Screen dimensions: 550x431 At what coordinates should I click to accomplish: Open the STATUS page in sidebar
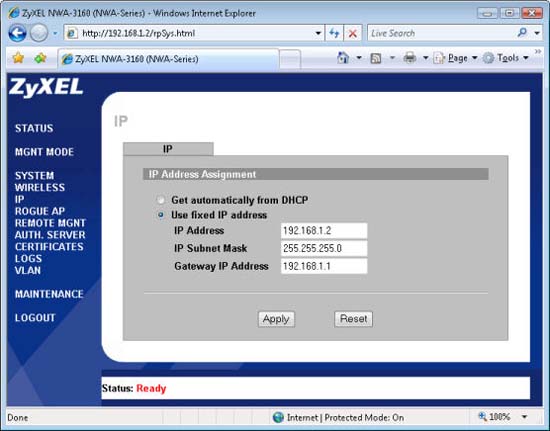tap(34, 128)
